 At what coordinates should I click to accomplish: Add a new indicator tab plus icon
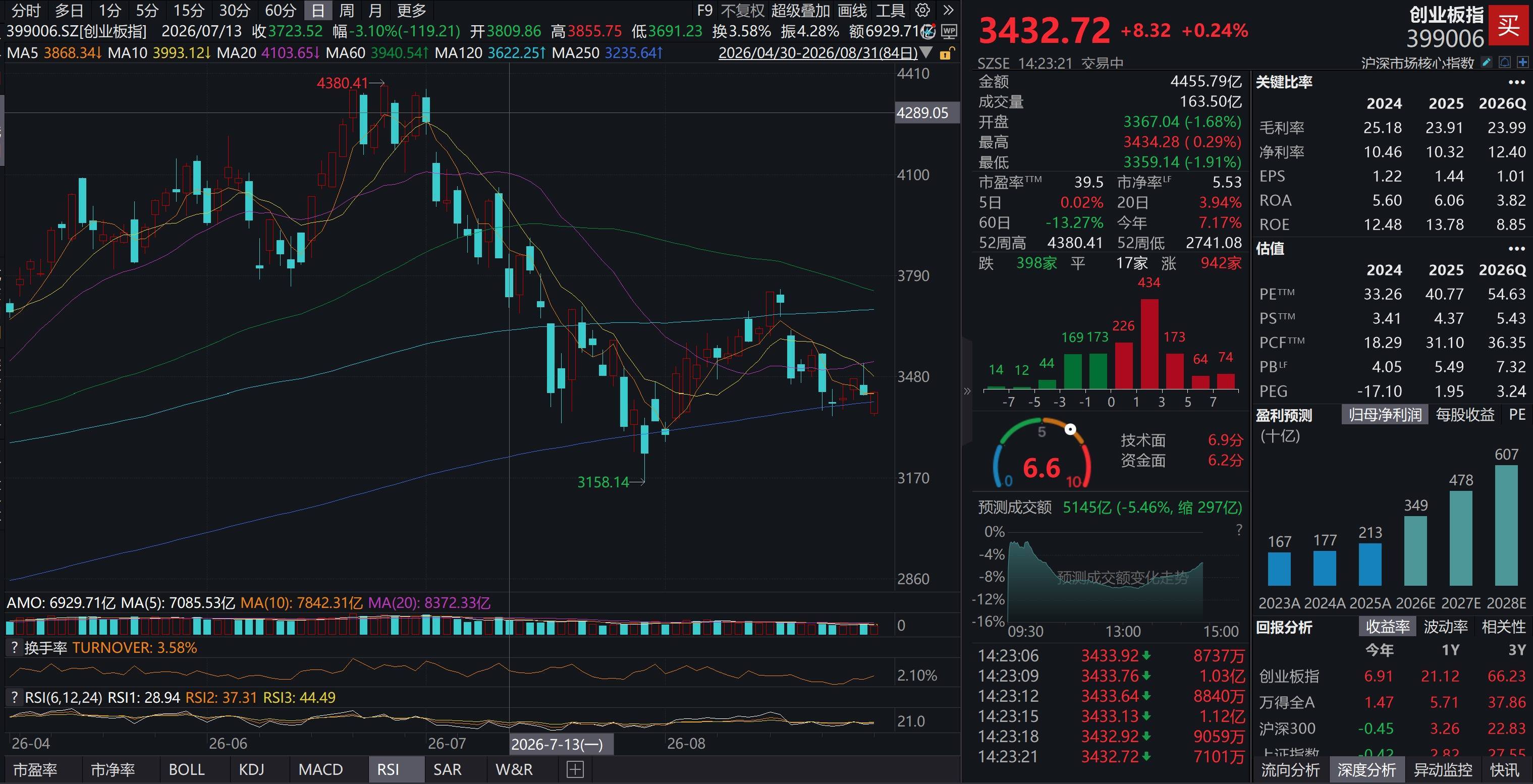pos(575,770)
